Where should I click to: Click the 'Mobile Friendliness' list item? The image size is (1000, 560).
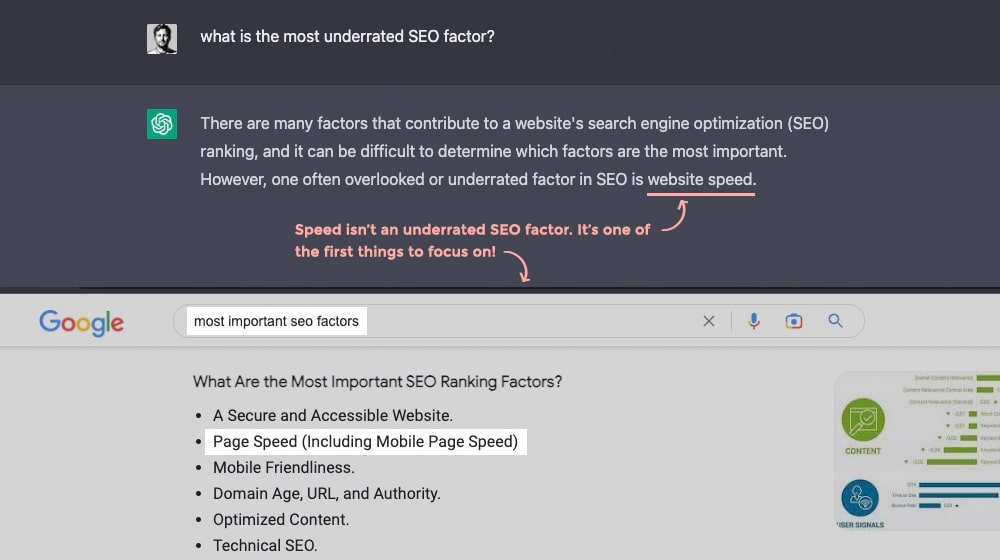pos(284,468)
